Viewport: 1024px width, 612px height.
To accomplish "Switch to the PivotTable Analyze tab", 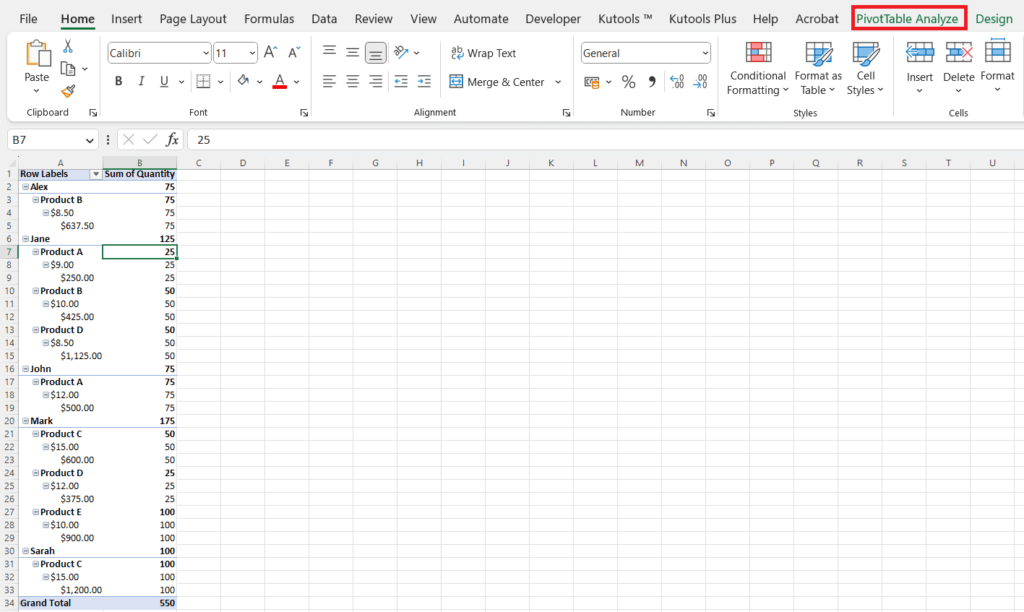I will 908,18.
